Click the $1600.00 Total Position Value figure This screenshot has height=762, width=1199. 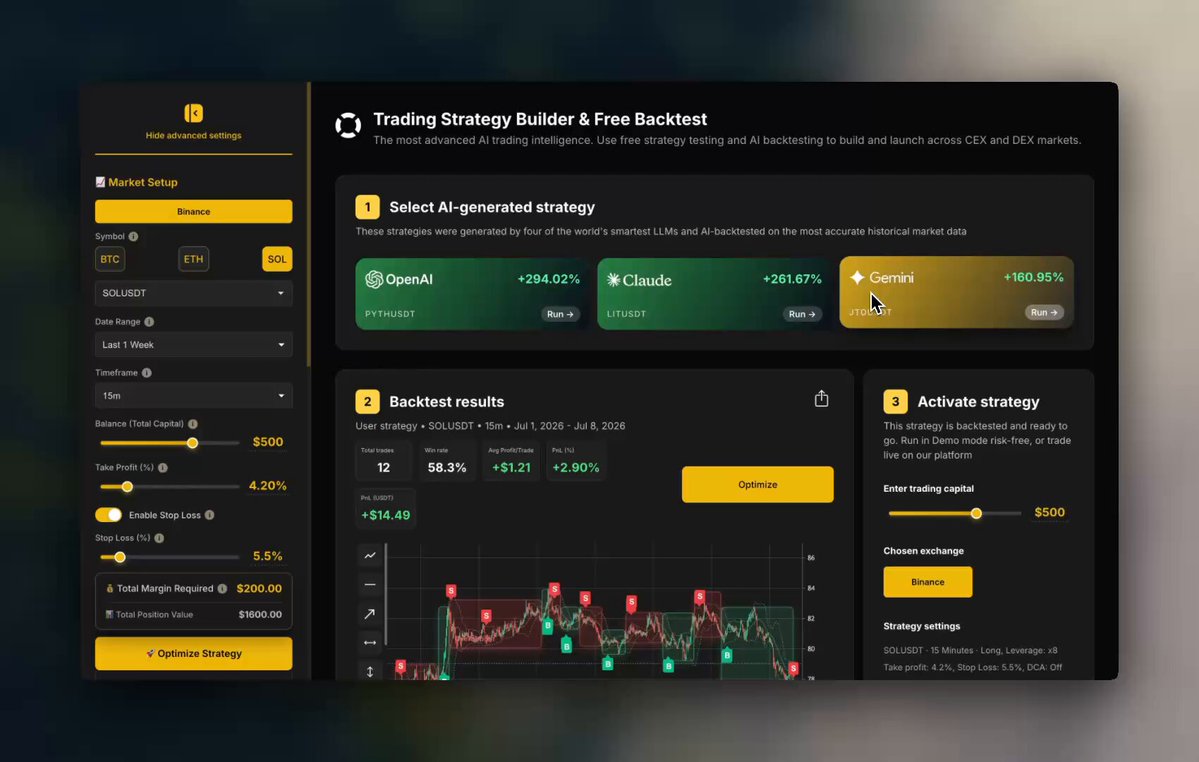pos(260,614)
